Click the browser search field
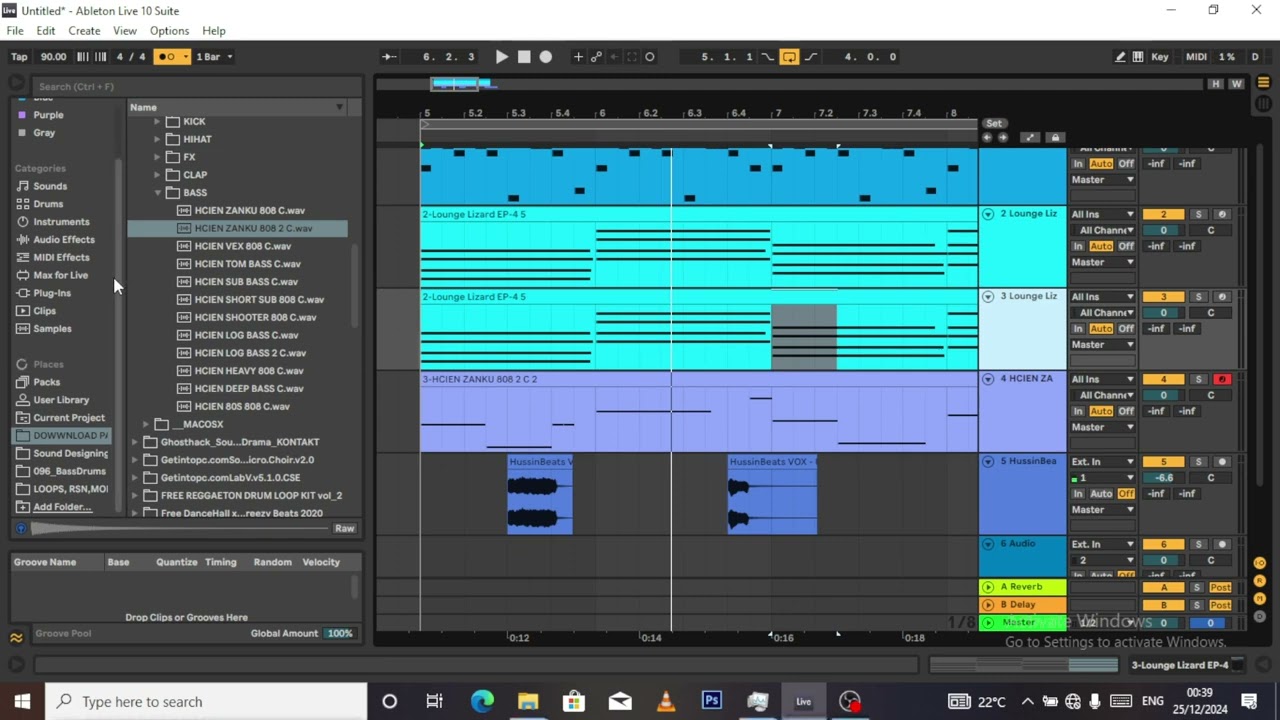 tap(195, 86)
